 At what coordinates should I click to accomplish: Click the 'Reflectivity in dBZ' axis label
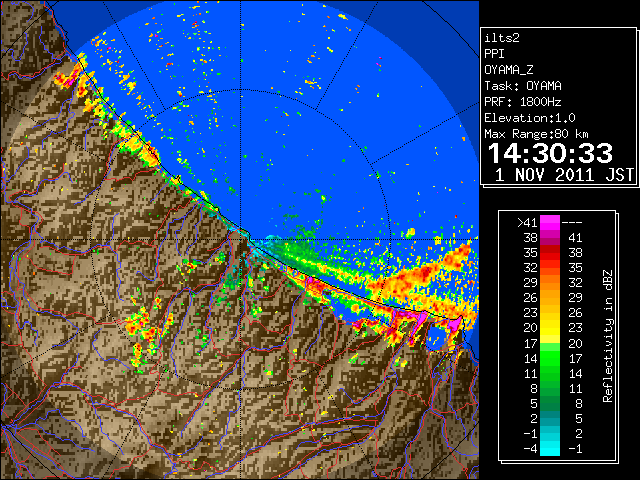pos(608,336)
